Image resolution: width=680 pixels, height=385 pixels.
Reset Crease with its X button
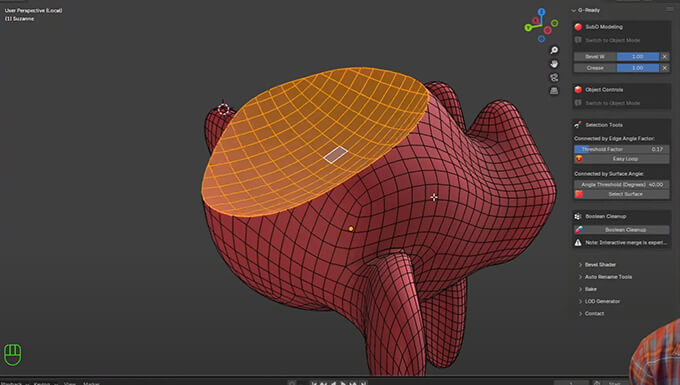(664, 68)
